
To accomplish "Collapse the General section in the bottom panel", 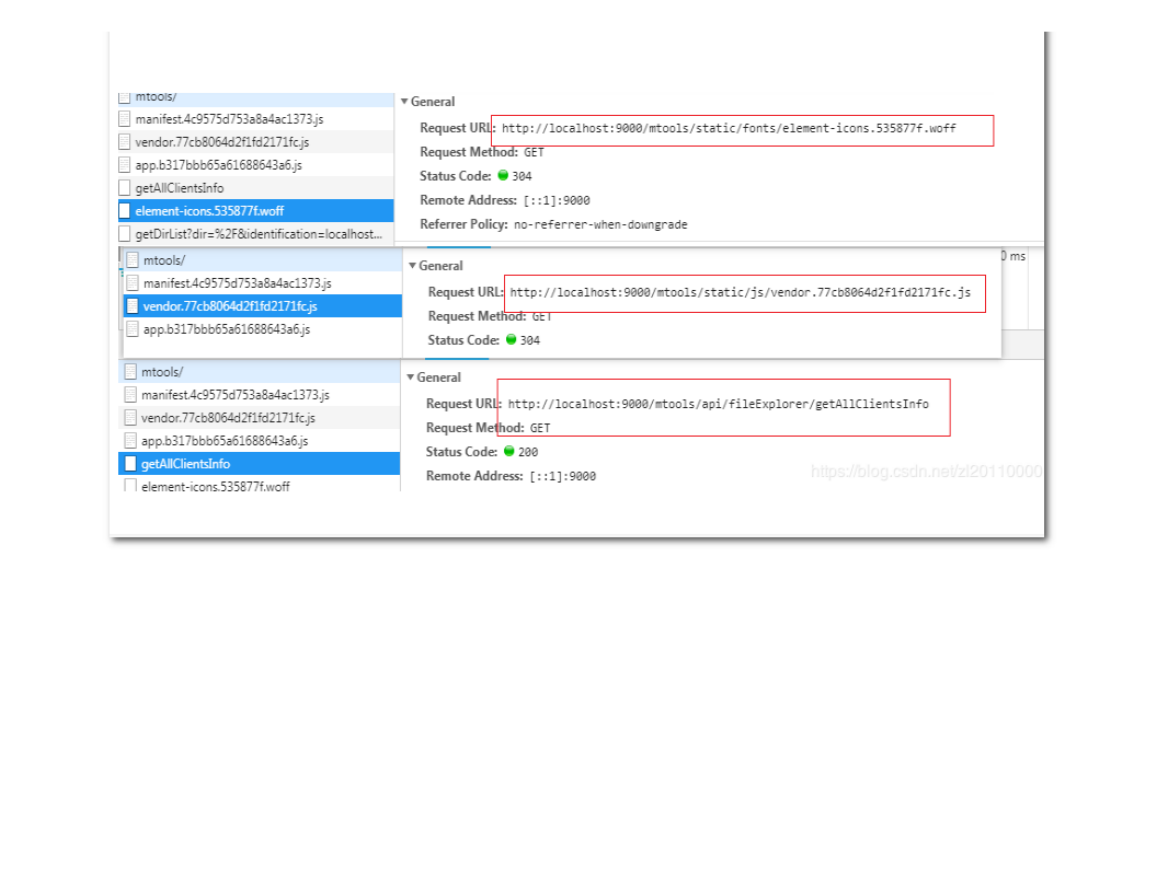I will [410, 377].
